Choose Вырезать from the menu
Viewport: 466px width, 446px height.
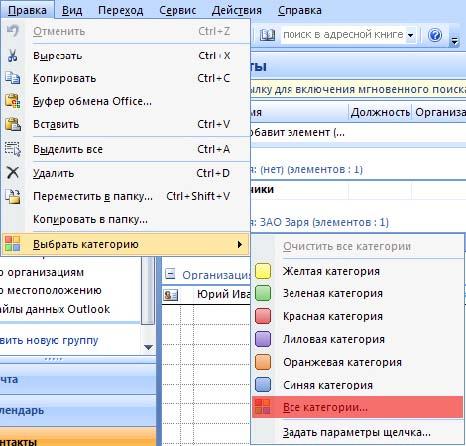[x=125, y=56]
